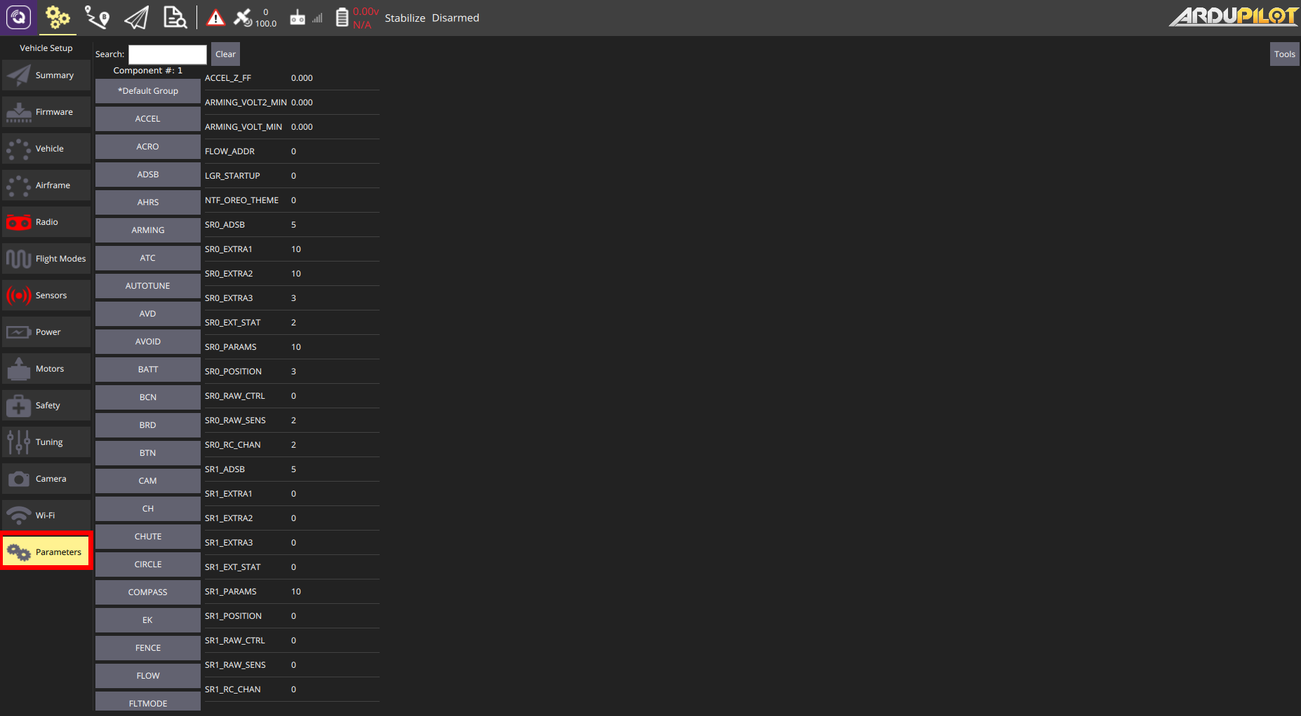The height and width of the screenshot is (716, 1301).
Task: Open the Camera setup page
Action: click(x=46, y=478)
